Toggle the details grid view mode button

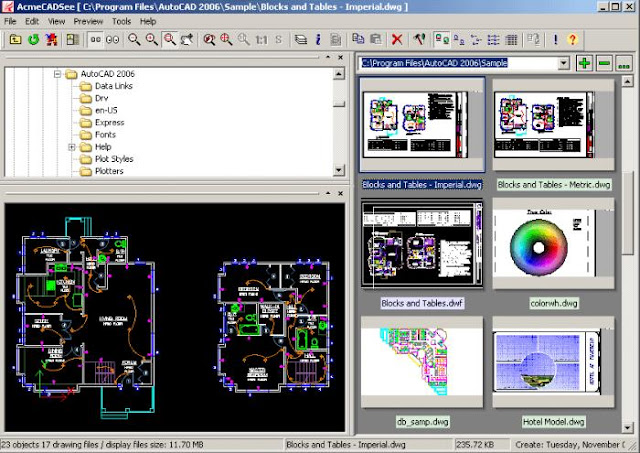click(x=511, y=40)
